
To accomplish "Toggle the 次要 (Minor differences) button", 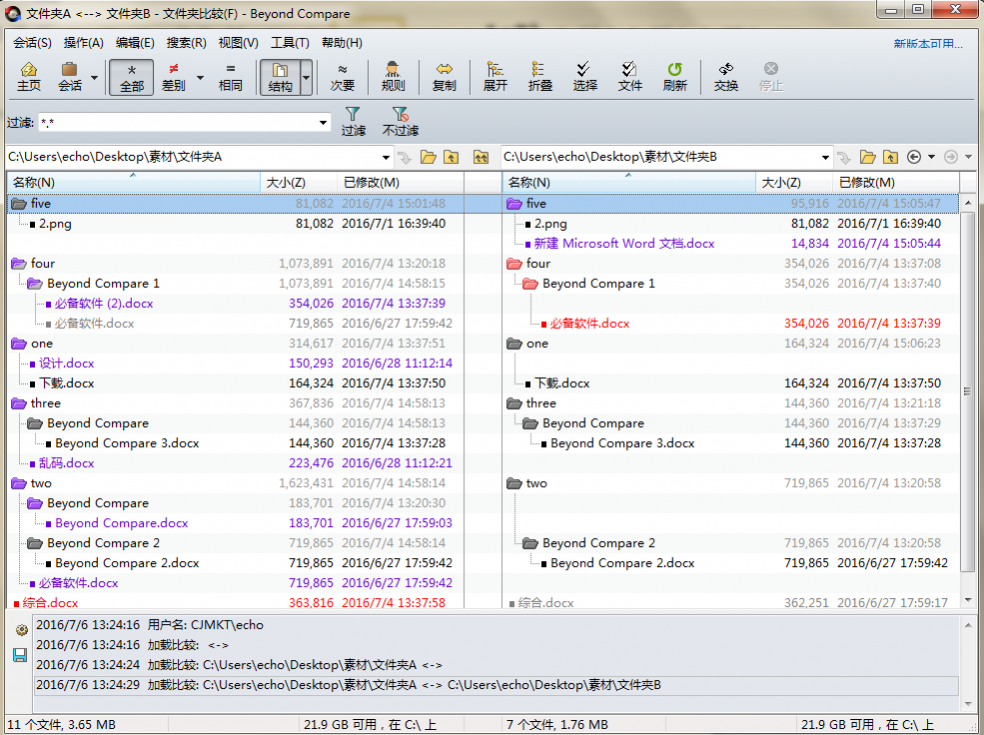I will [342, 77].
